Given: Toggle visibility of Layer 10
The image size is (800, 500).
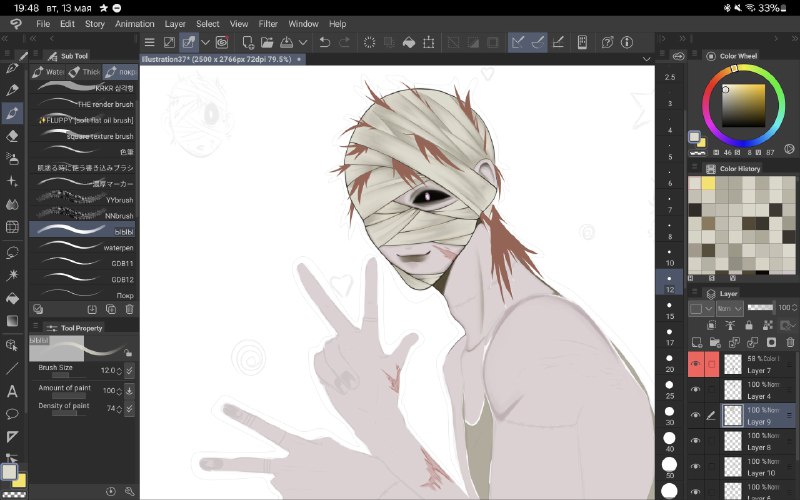Looking at the screenshot, I should click(695, 466).
